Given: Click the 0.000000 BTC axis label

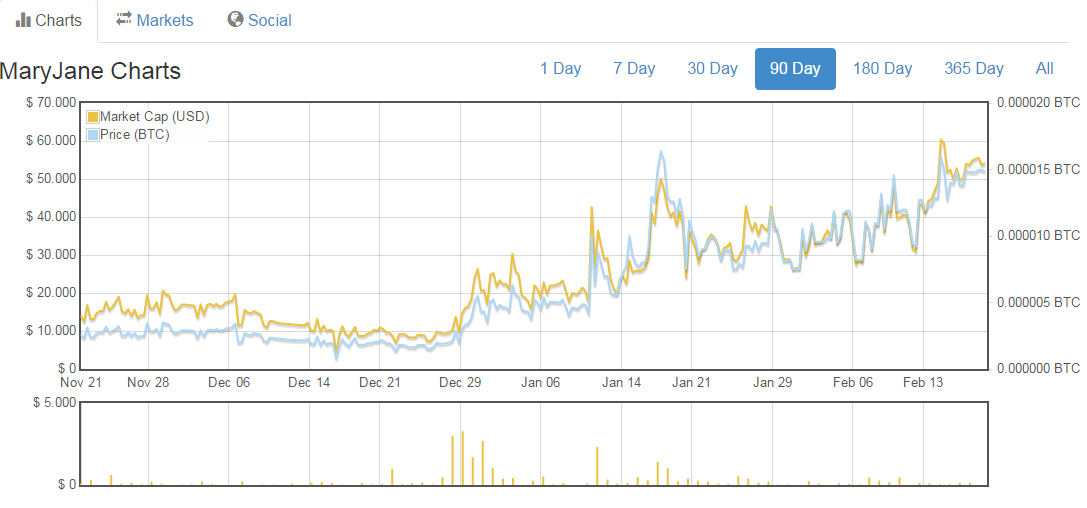Looking at the screenshot, I should 1038,368.
